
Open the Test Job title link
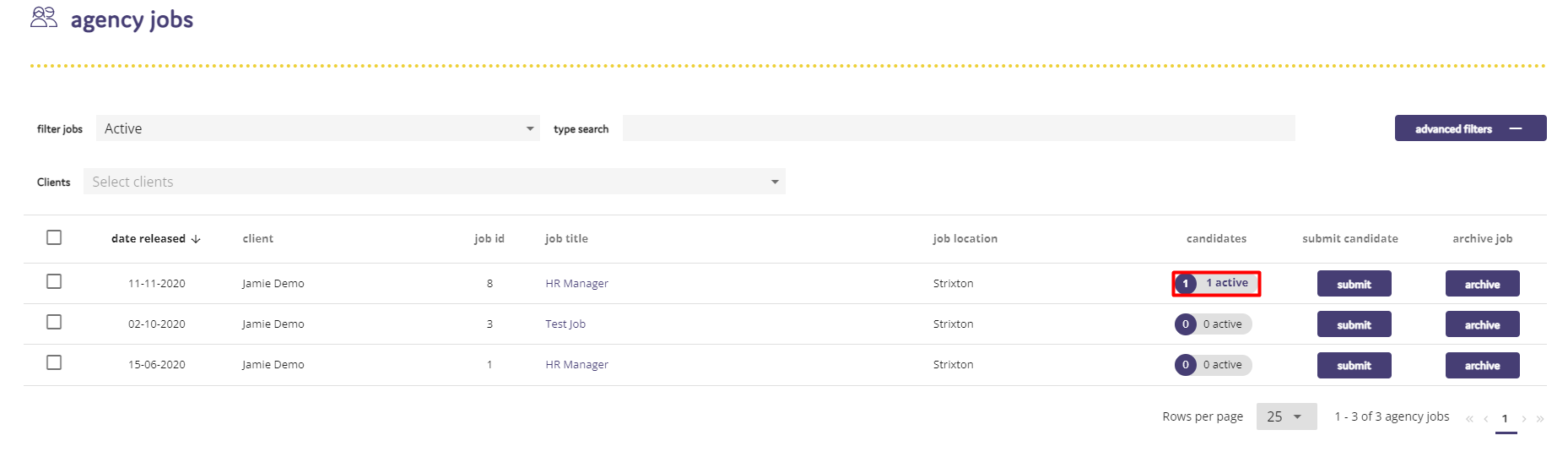point(565,324)
